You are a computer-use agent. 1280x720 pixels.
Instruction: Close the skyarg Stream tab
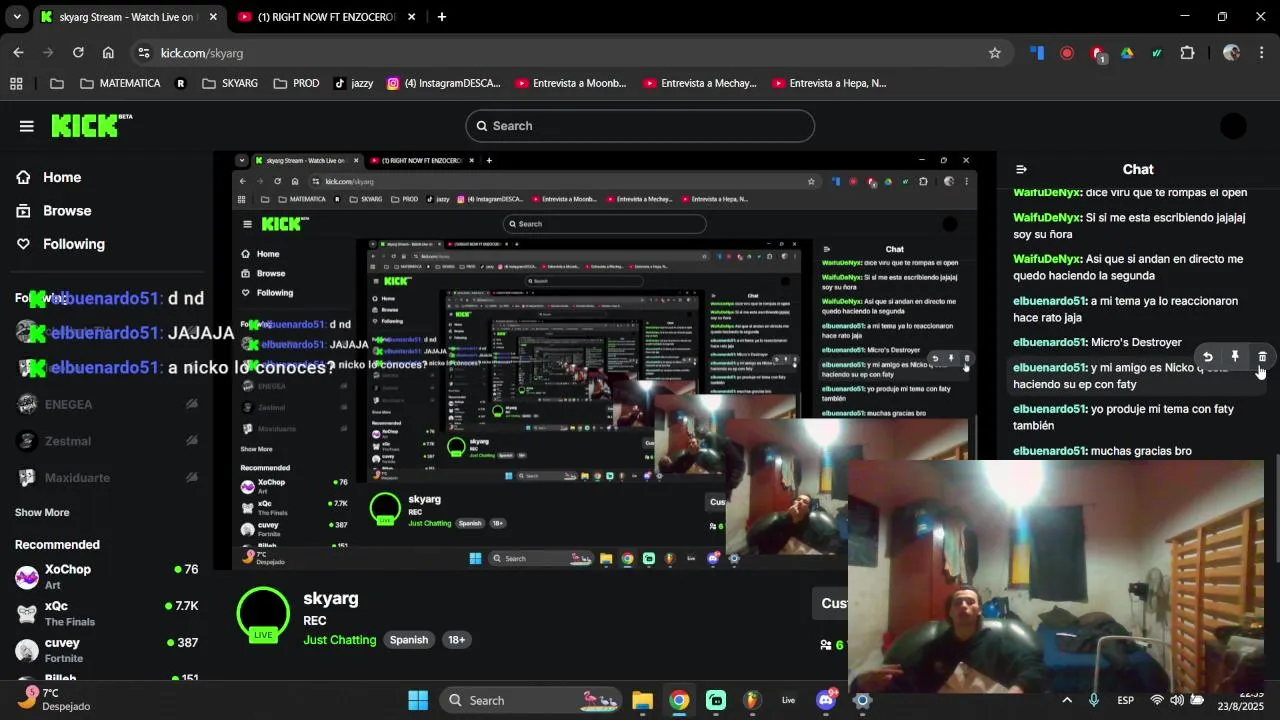[213, 17]
